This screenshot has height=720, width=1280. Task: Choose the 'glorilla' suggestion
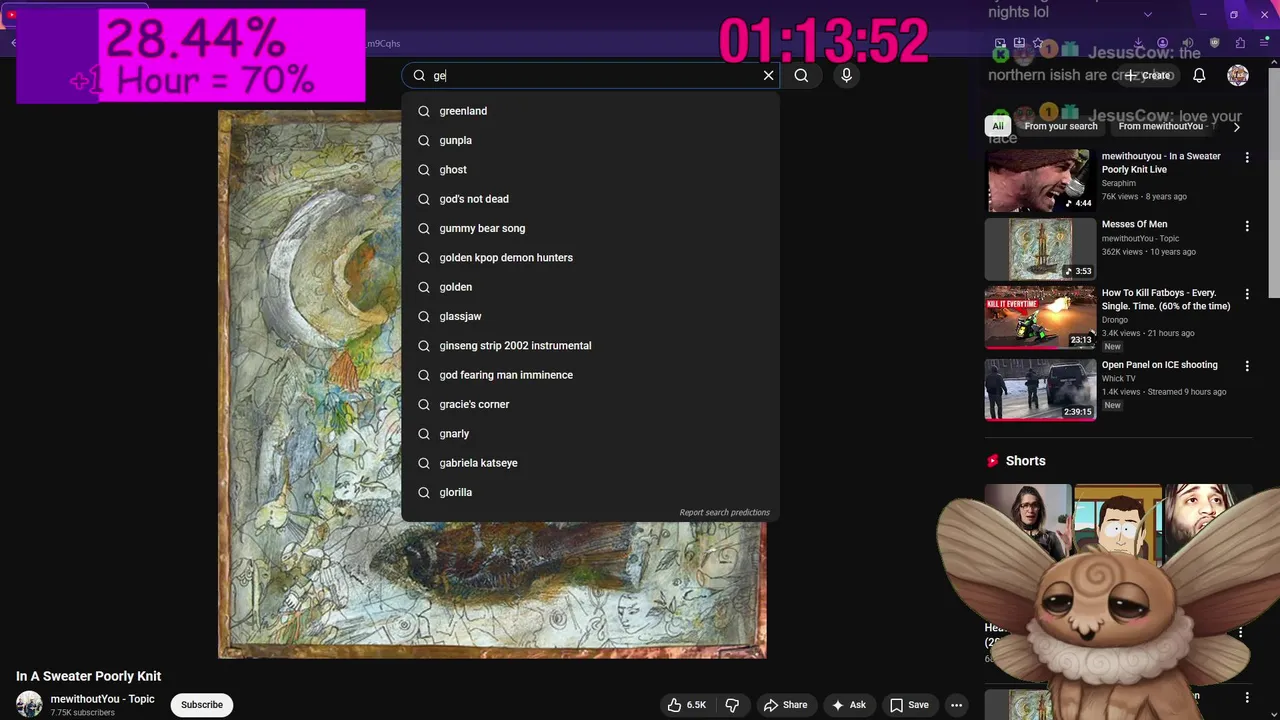tap(590, 492)
